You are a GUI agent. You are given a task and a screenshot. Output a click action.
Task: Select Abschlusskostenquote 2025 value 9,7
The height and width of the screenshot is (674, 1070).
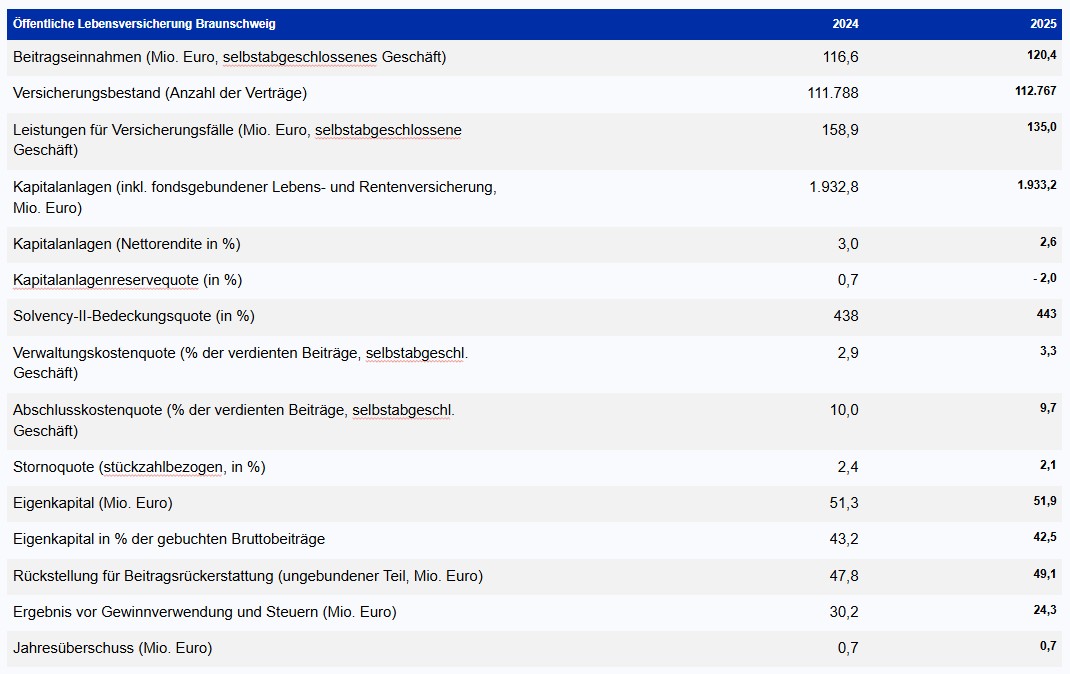click(1049, 408)
